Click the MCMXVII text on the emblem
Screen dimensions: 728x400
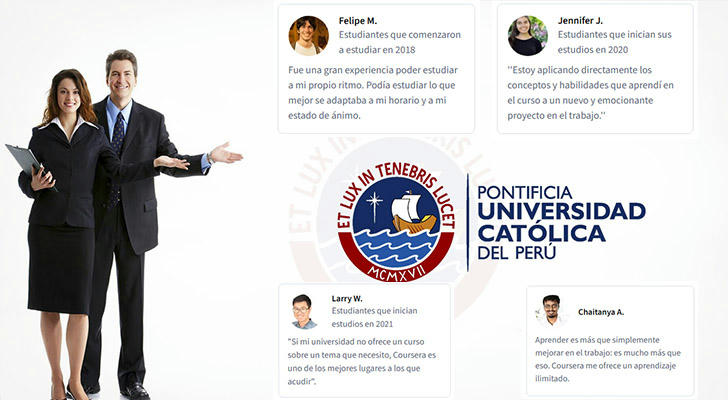click(396, 273)
